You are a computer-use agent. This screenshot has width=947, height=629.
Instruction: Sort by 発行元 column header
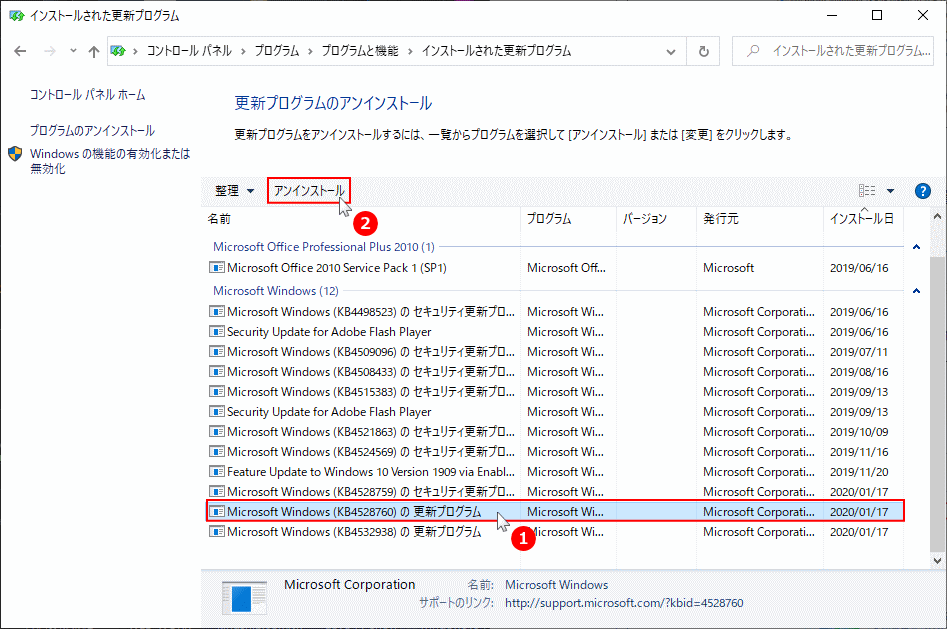point(760,219)
